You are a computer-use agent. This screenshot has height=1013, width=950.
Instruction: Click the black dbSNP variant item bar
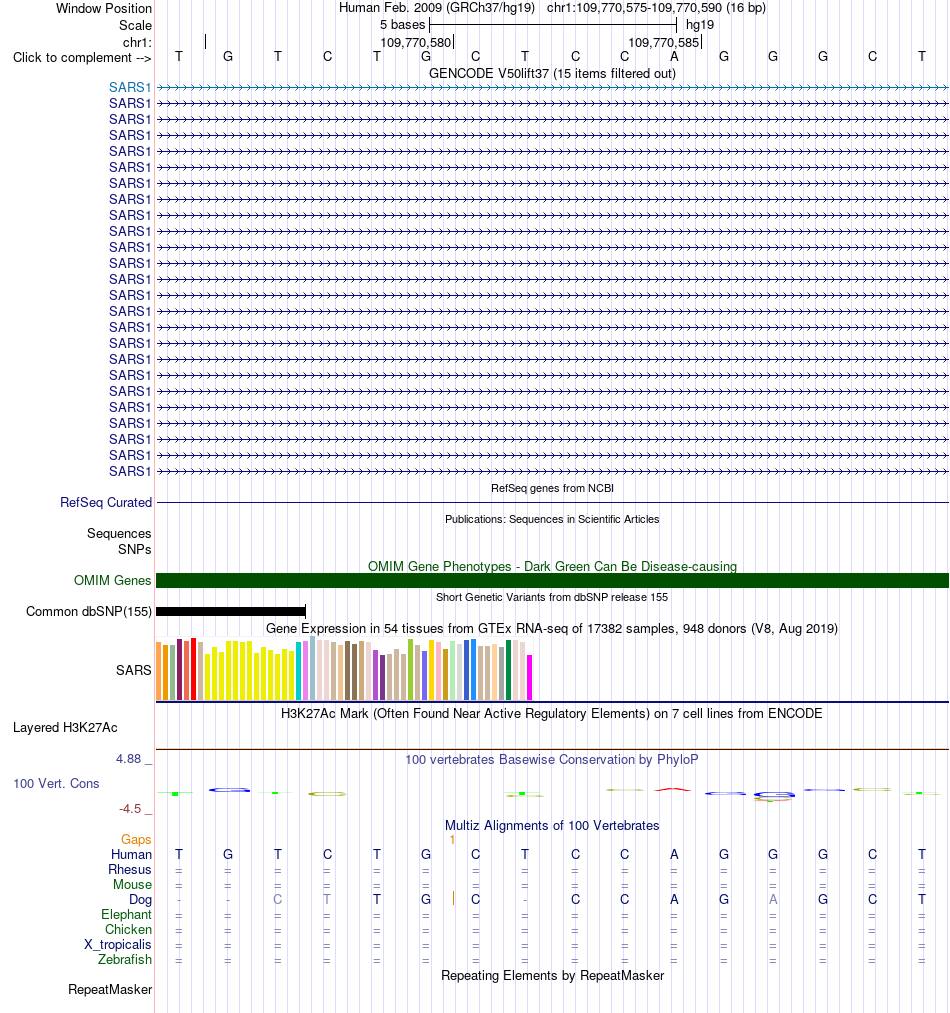pyautogui.click(x=231, y=611)
